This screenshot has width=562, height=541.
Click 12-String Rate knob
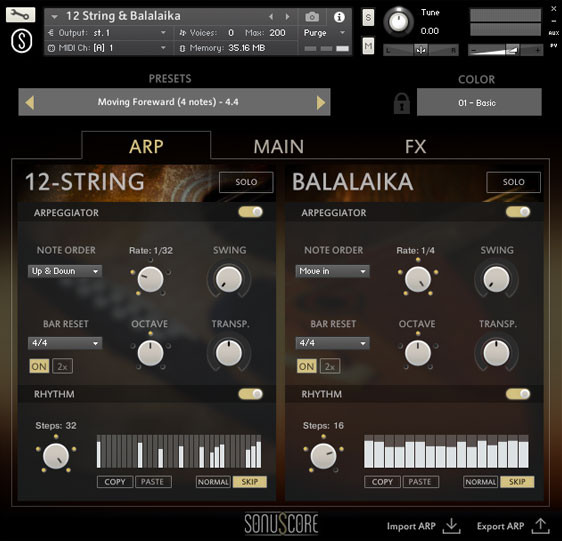(151, 279)
